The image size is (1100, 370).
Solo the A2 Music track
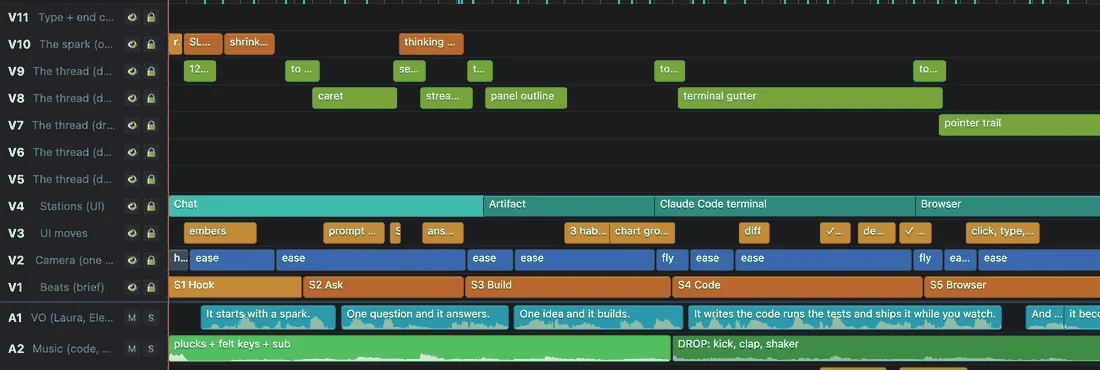click(151, 348)
